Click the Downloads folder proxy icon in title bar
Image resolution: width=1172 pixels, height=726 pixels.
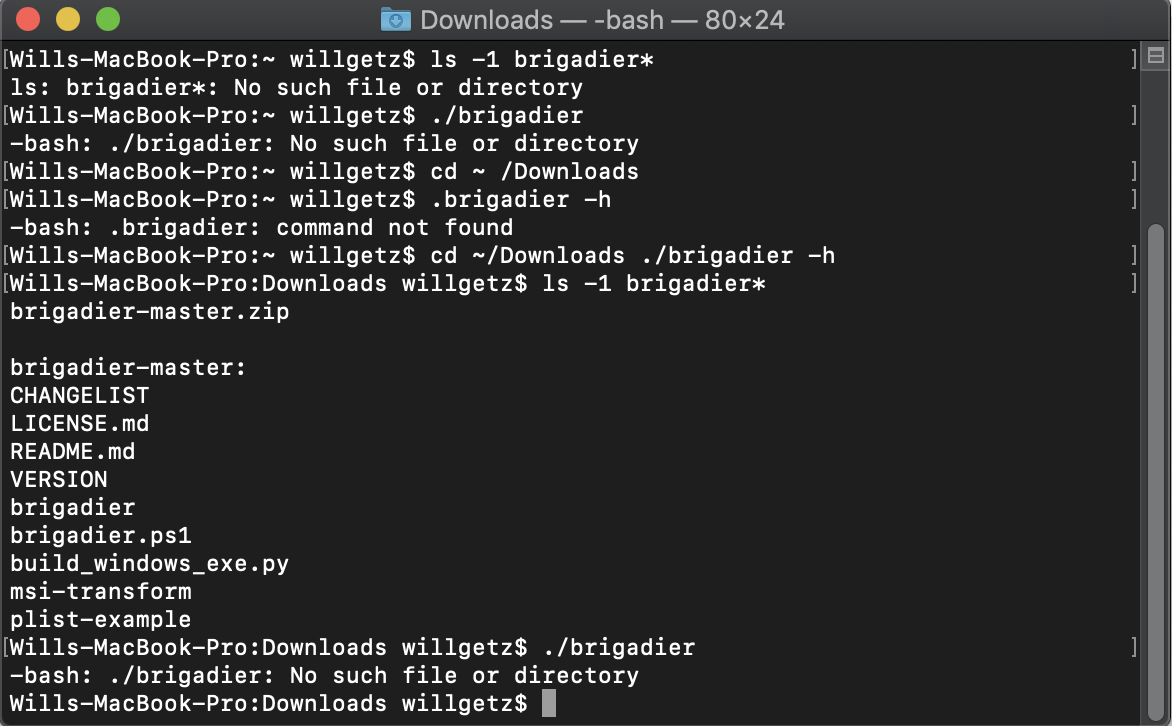(x=396, y=19)
